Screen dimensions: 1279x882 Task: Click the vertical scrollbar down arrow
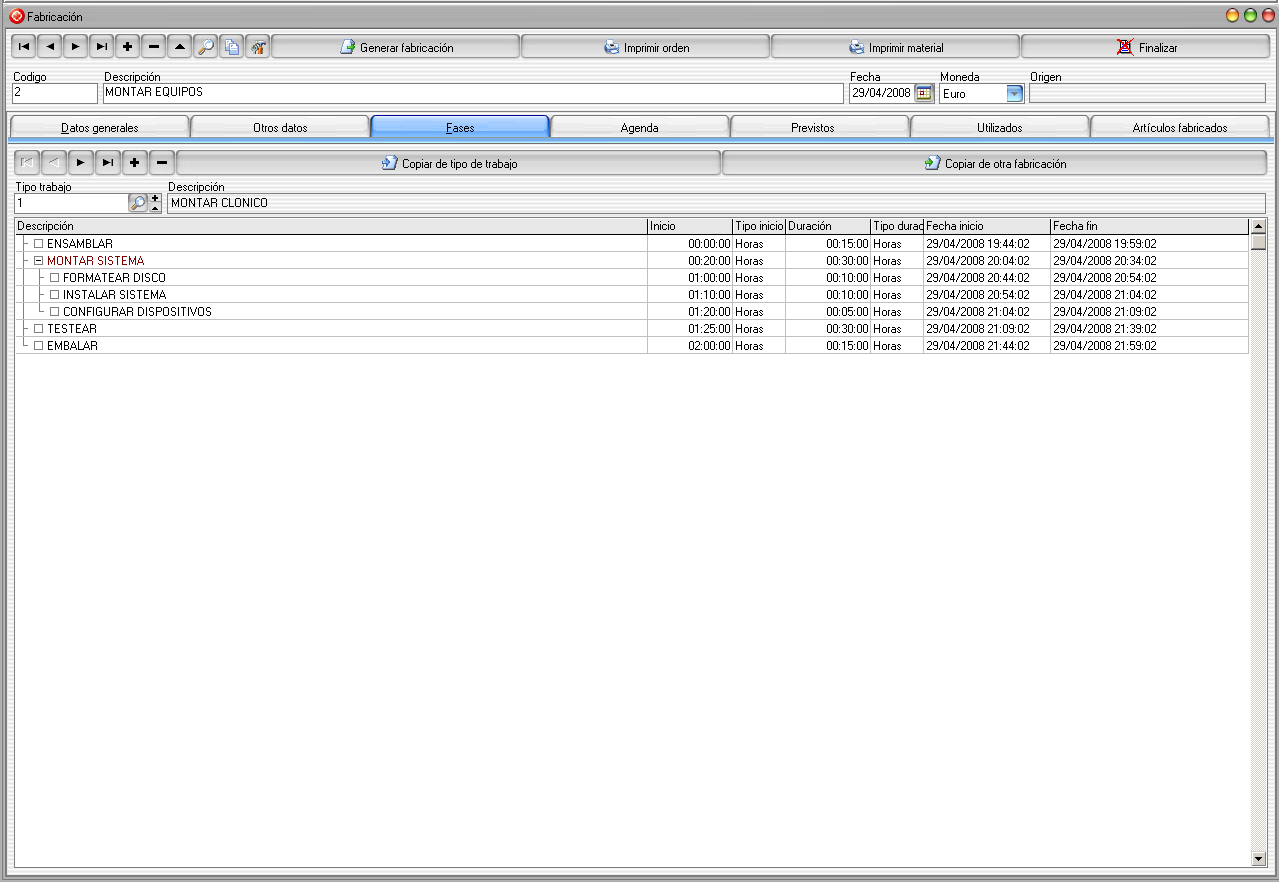point(1258,858)
